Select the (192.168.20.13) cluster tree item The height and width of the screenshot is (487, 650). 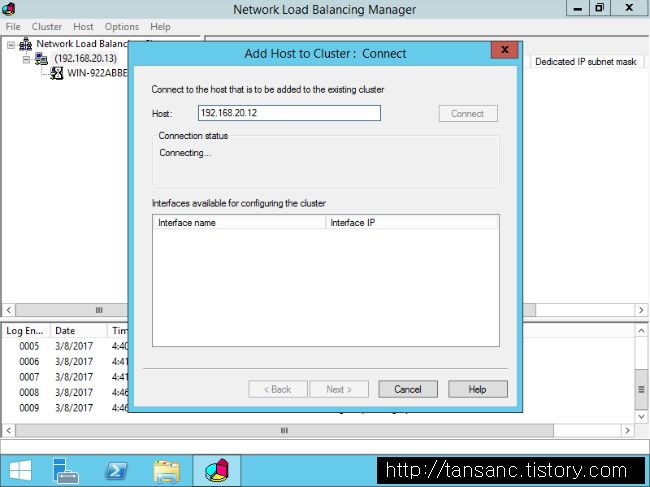86,58
